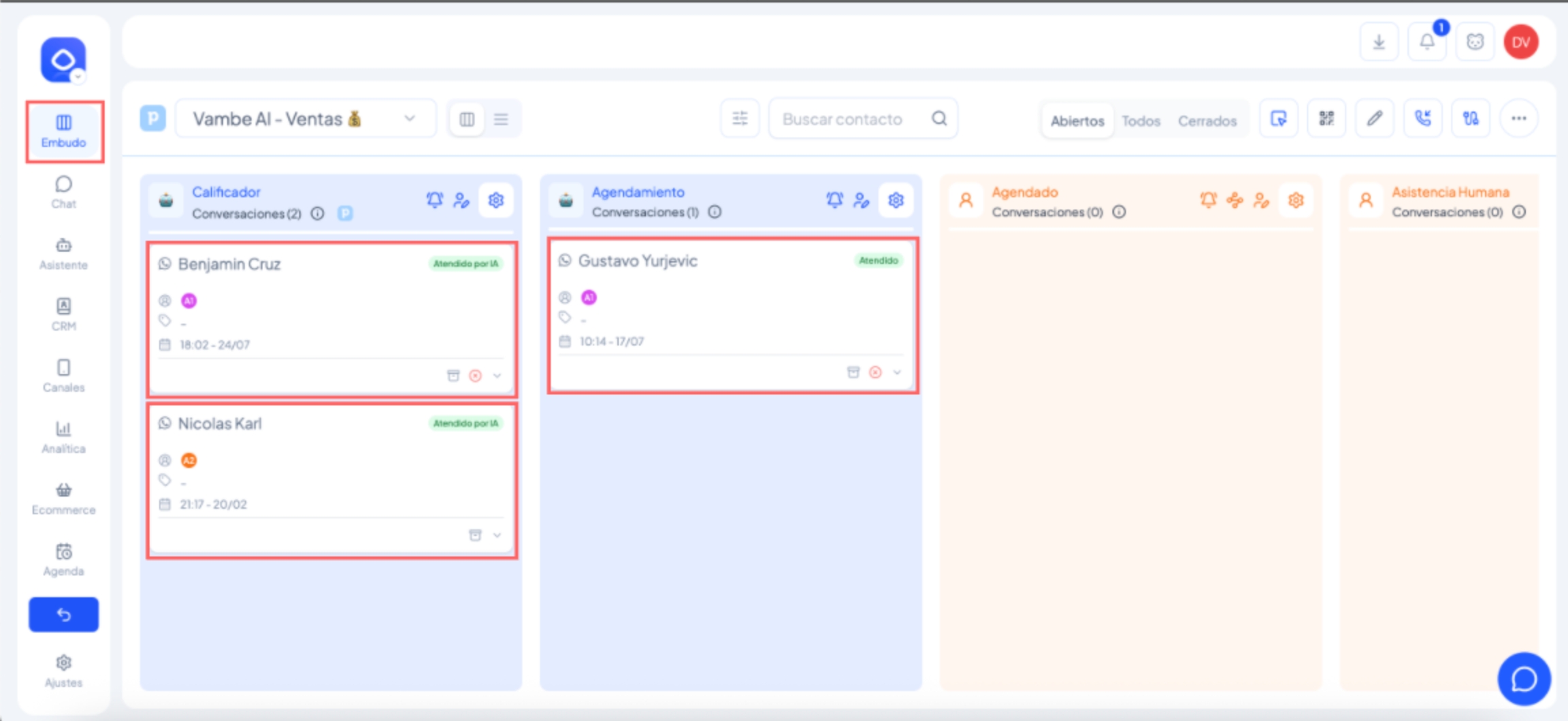
Task: Go to Analítica in the sidebar
Action: (x=63, y=437)
